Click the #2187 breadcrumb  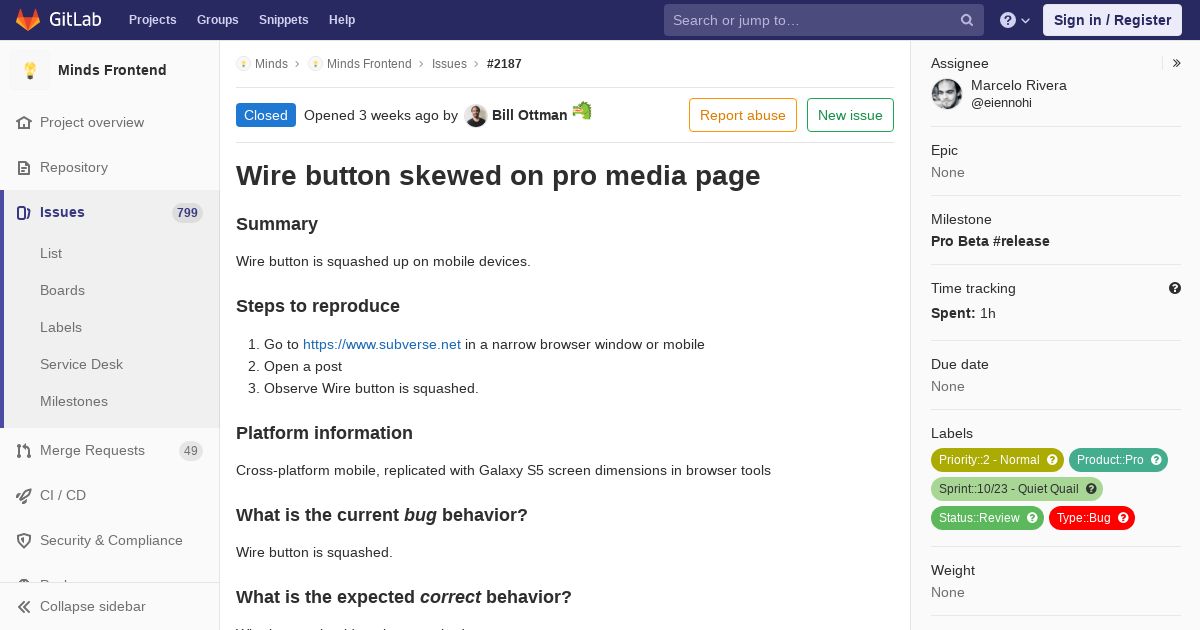(504, 63)
